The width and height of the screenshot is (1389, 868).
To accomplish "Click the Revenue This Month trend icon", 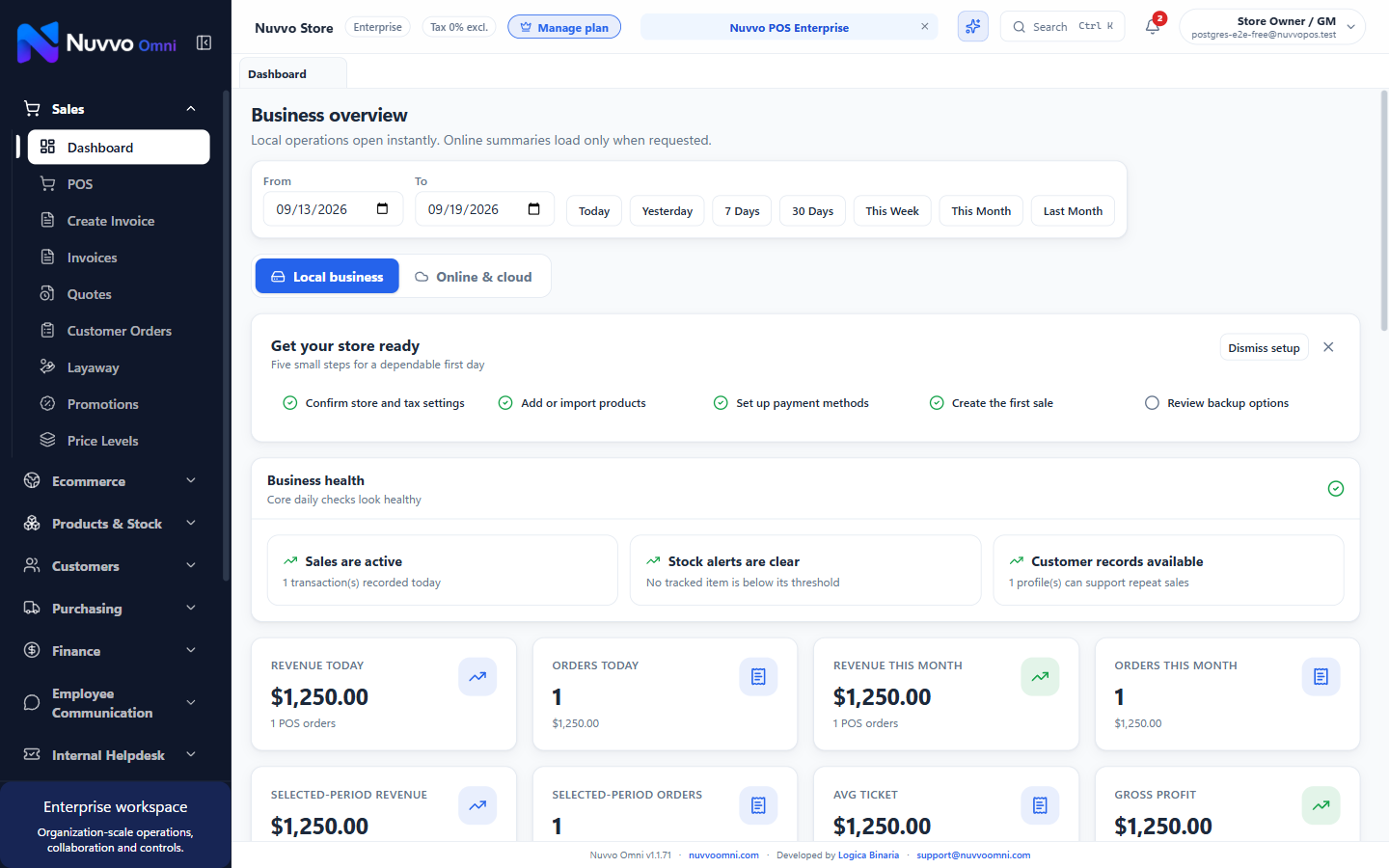I will [x=1040, y=677].
